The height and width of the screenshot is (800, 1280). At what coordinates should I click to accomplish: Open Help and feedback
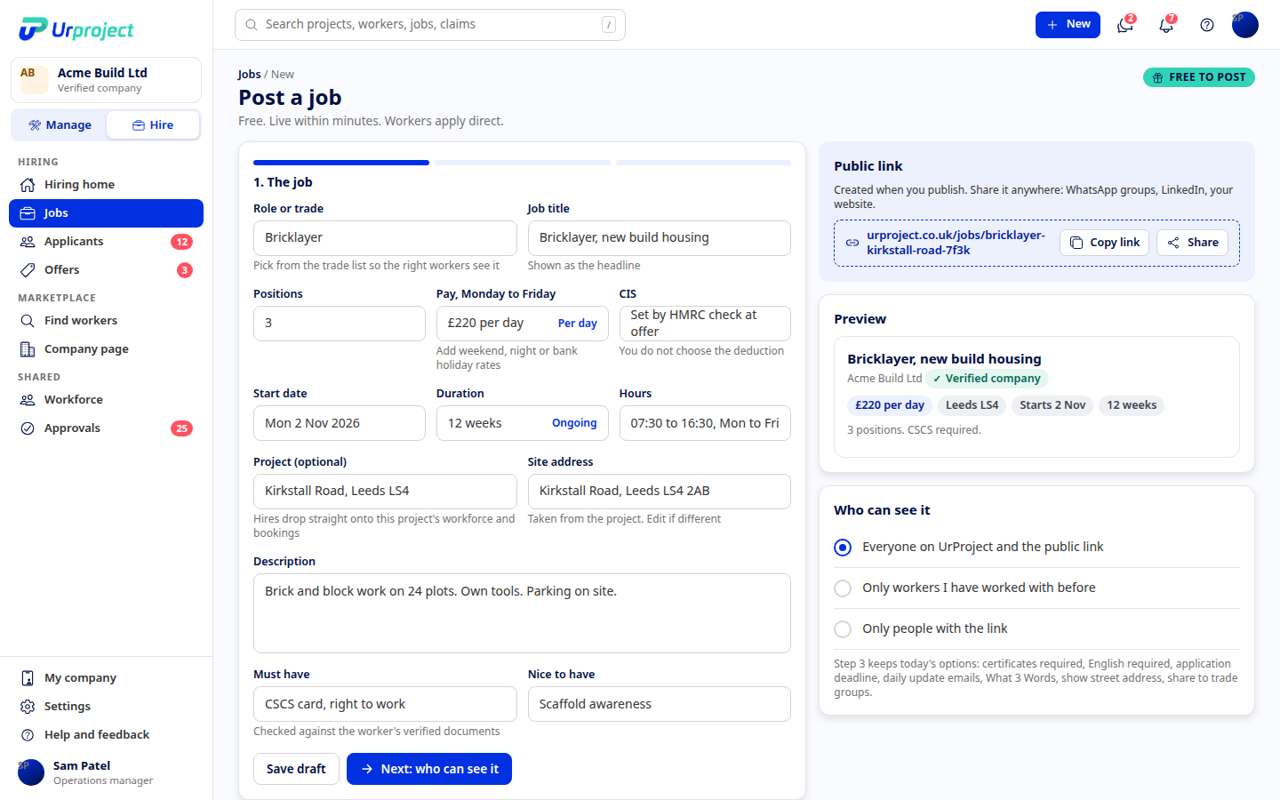point(106,735)
